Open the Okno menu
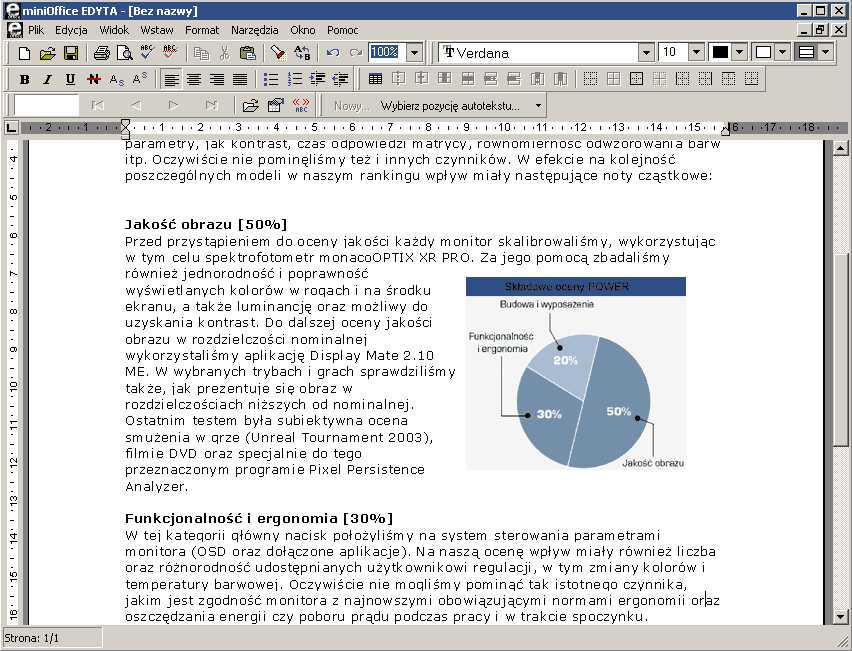 click(x=303, y=30)
